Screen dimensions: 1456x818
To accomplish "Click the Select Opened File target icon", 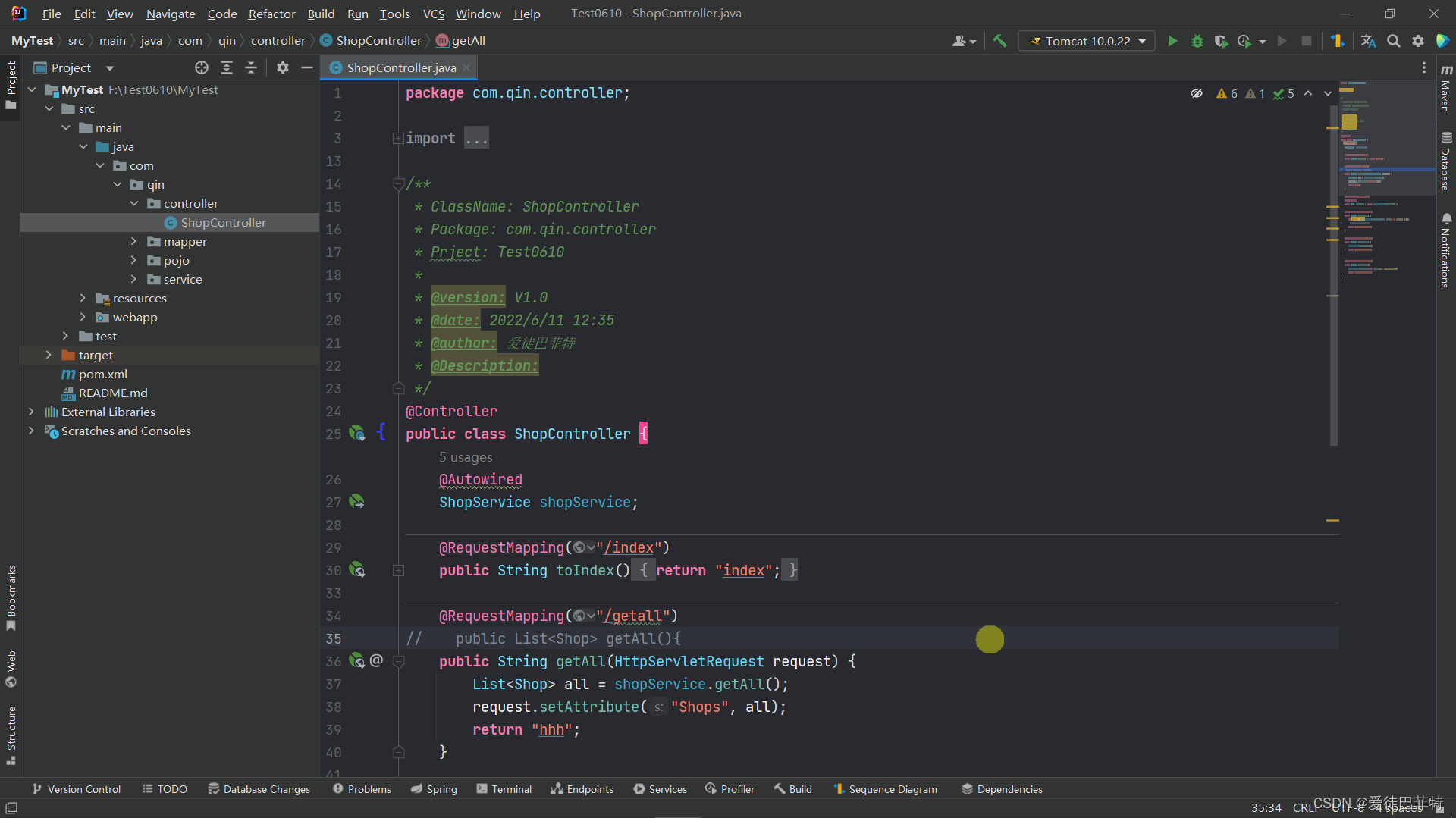I will (x=201, y=67).
